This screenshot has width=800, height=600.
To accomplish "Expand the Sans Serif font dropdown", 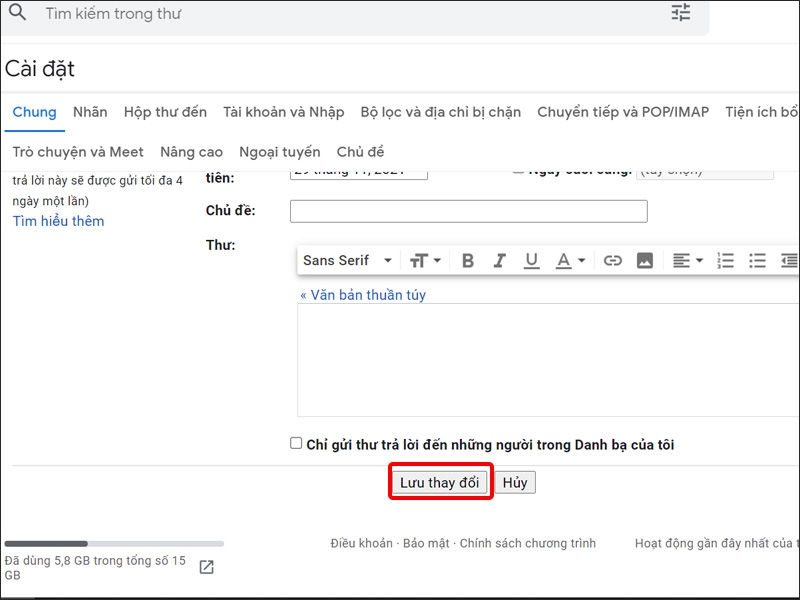I will pyautogui.click(x=348, y=260).
